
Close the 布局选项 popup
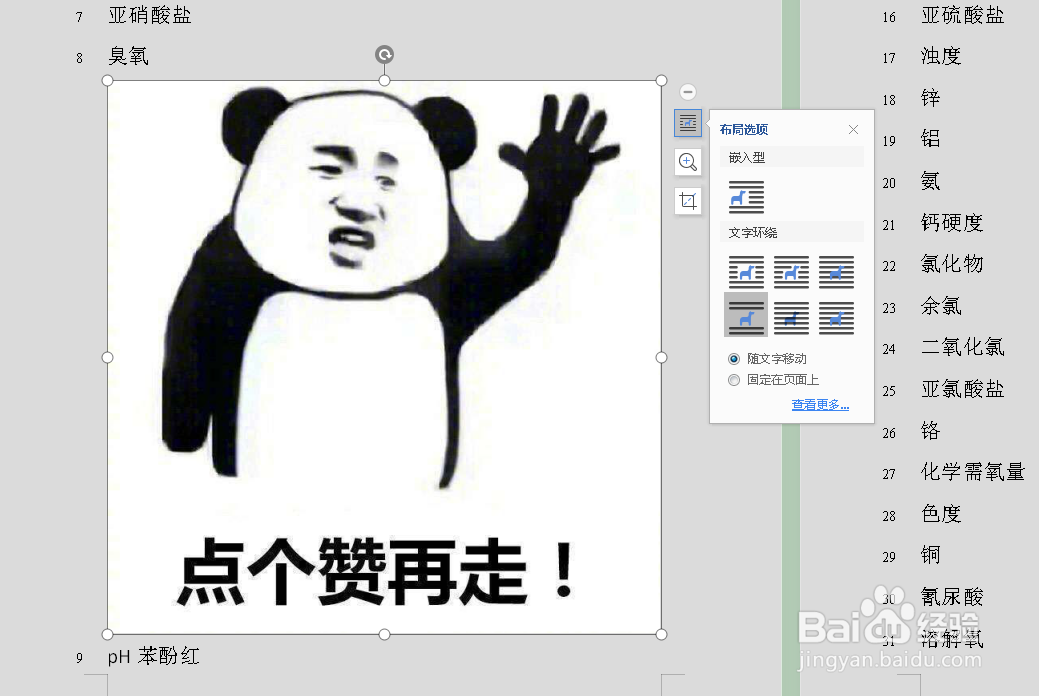(853, 129)
